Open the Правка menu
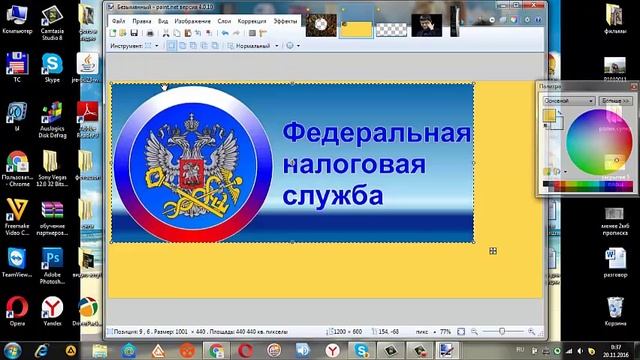640x360 pixels. (142, 21)
